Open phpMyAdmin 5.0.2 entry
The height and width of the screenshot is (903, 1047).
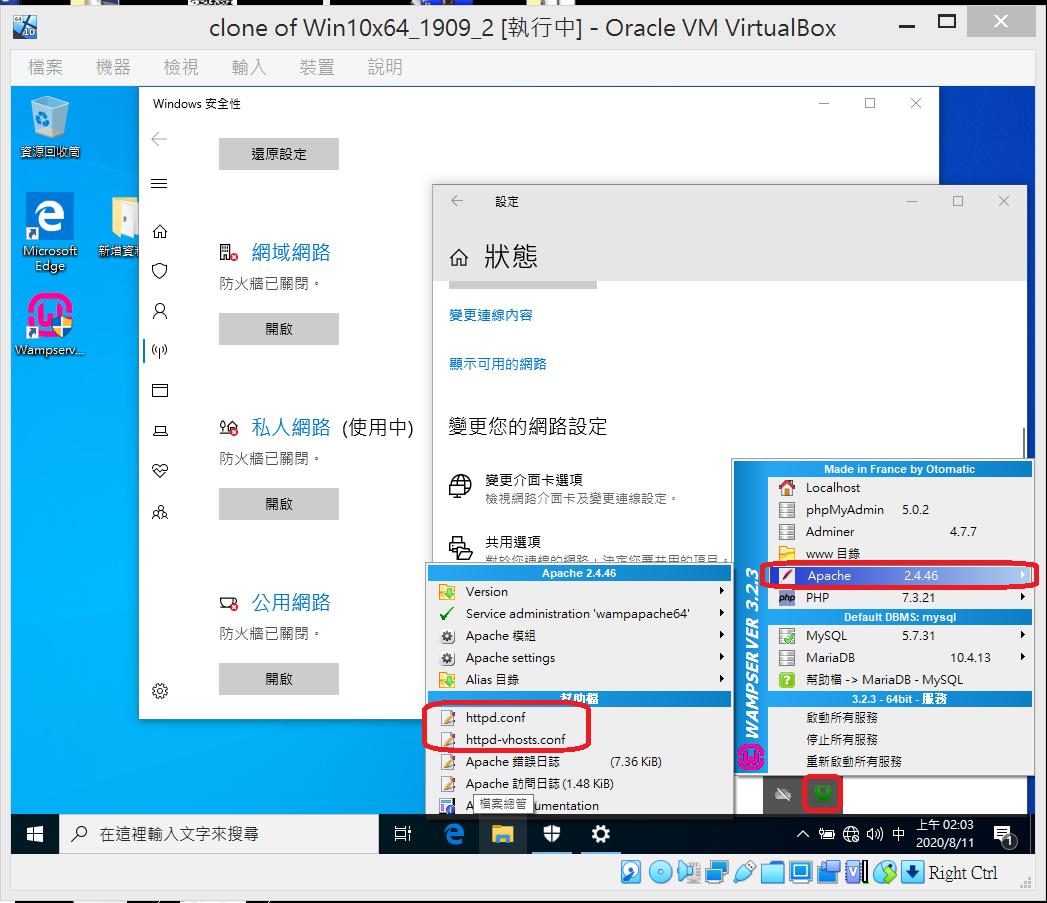pos(899,509)
